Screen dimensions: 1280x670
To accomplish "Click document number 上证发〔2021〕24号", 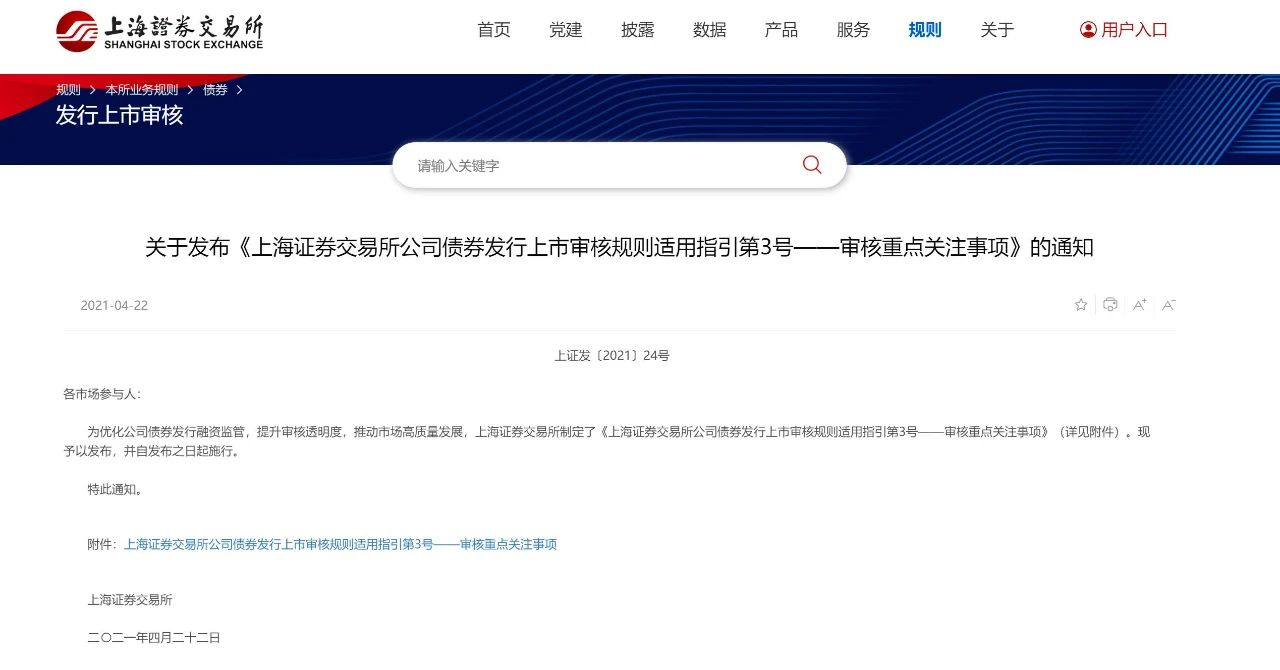I will pyautogui.click(x=612, y=356).
